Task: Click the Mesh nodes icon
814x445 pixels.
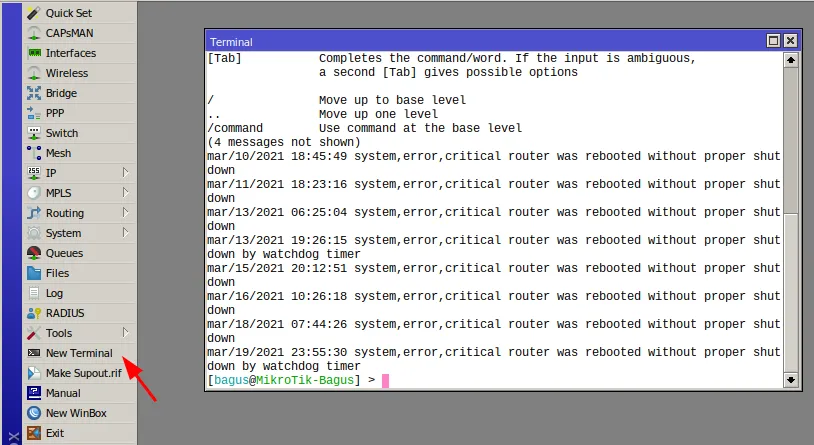Action: 34,153
